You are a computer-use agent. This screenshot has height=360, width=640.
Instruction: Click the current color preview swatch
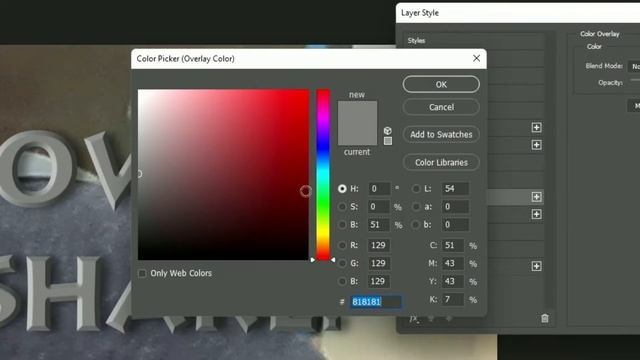[357, 134]
